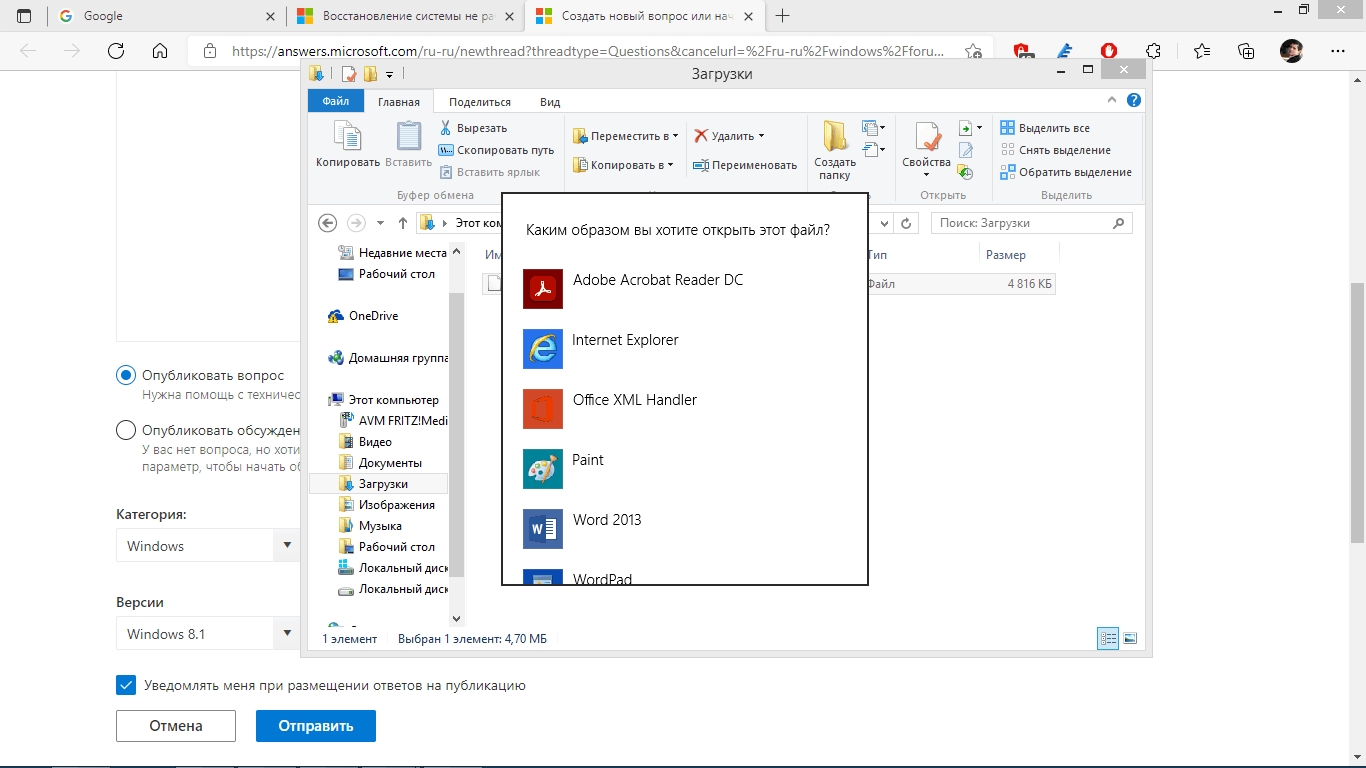This screenshot has width=1366, height=768.
Task: Choose Internet Explorer to open file
Action: (x=684, y=349)
